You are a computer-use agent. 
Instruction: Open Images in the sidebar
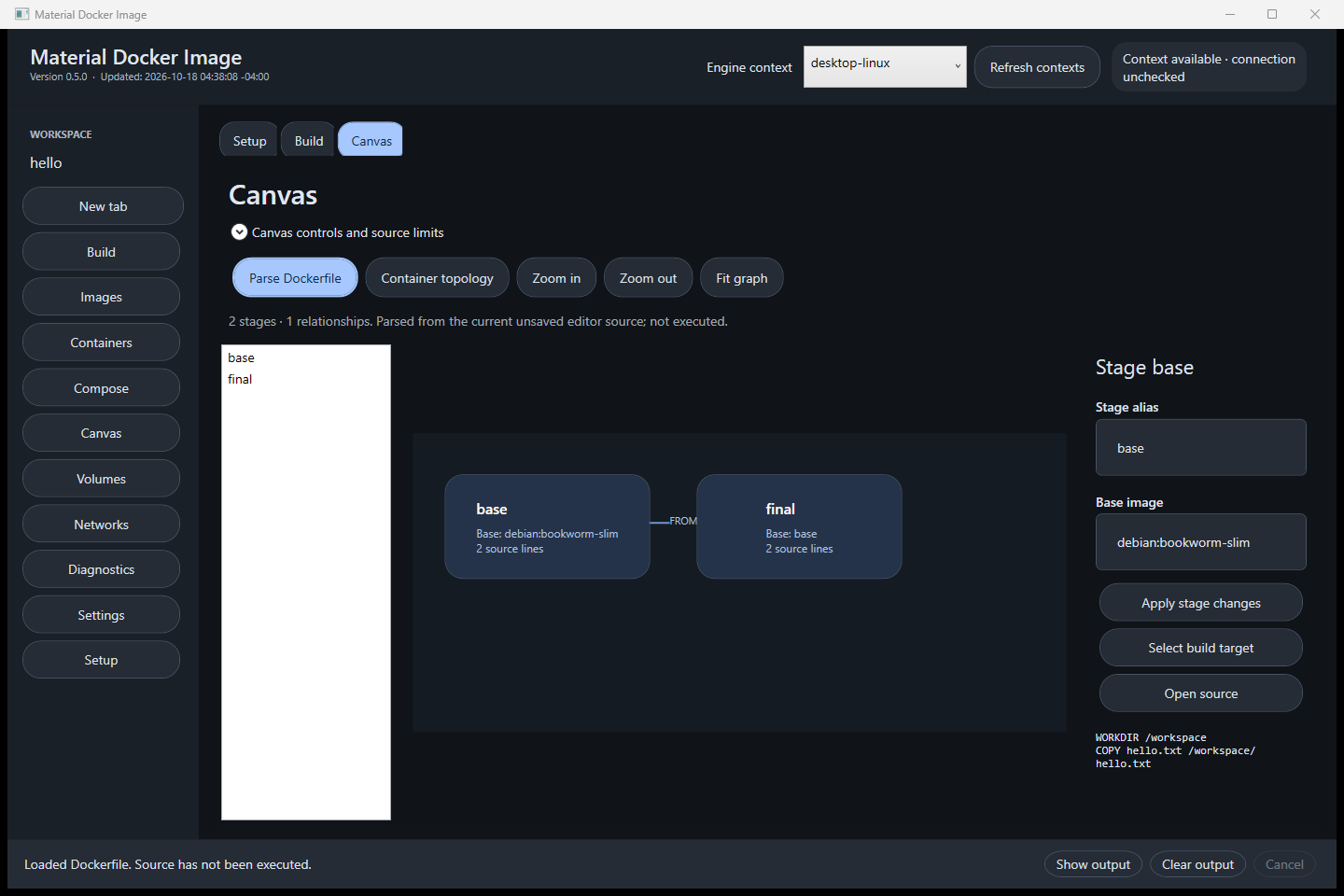(101, 297)
